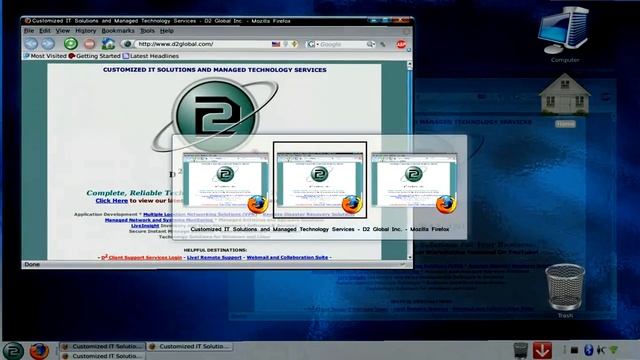The image size is (640, 360).
Task: Click the 'Done' status bar text
Action: pos(32,264)
